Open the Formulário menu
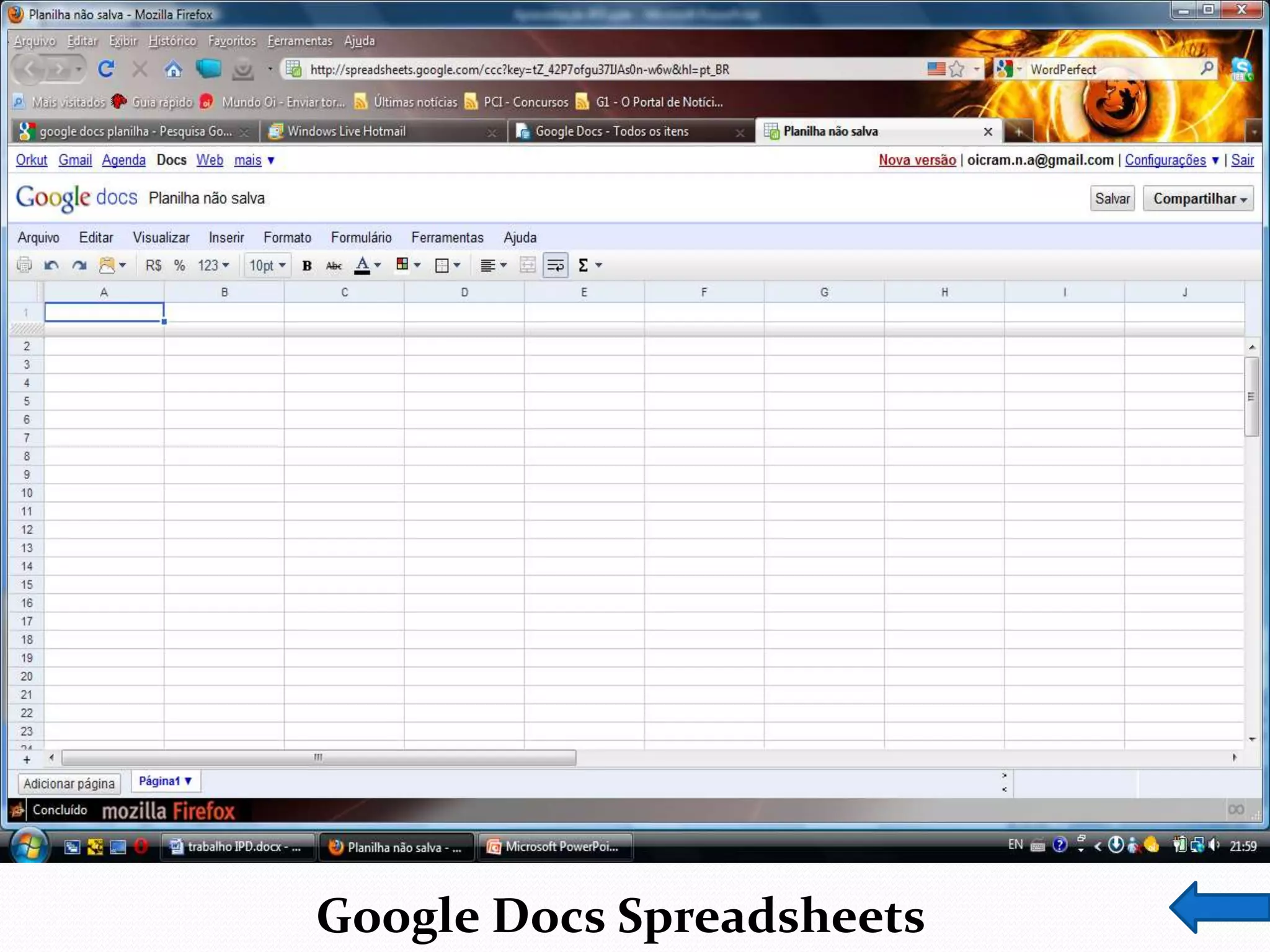This screenshot has height=952, width=1270. pos(361,237)
